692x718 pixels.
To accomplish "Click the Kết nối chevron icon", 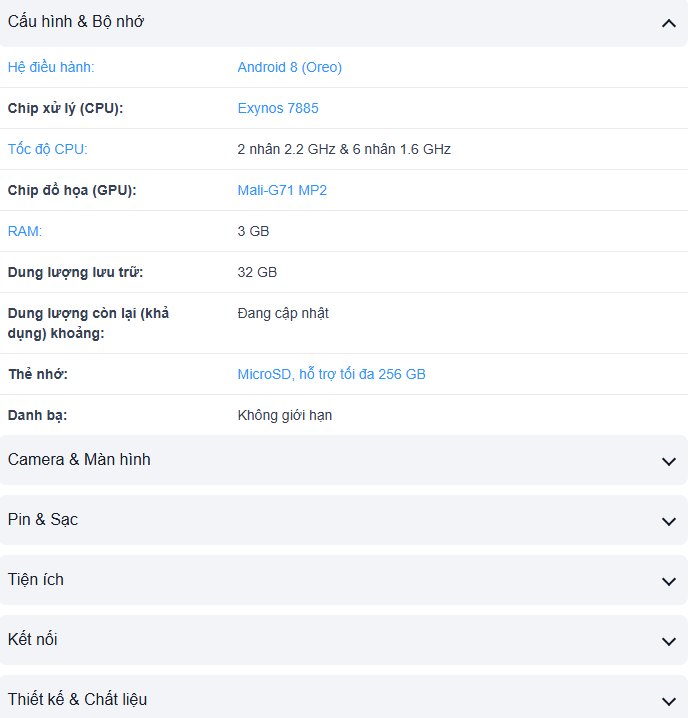I will [669, 641].
